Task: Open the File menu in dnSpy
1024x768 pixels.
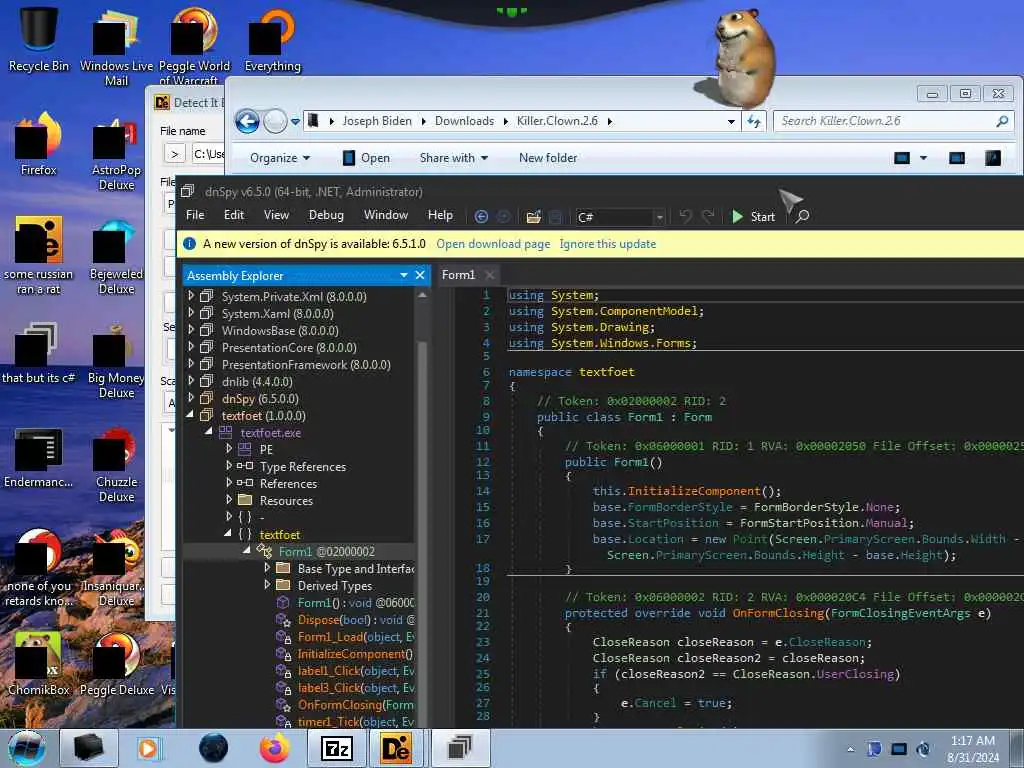Action: pyautogui.click(x=195, y=215)
